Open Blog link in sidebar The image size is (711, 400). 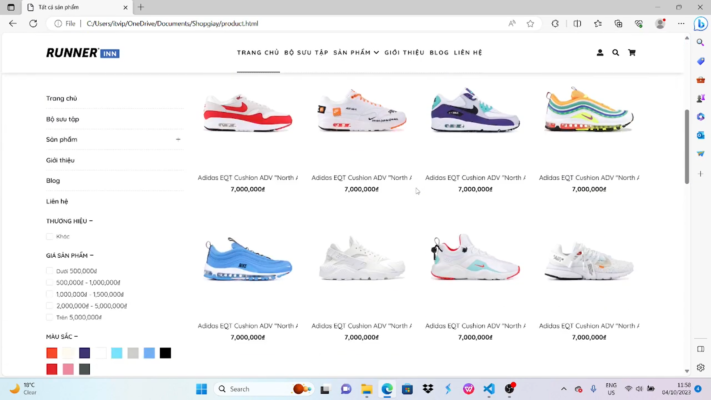tap(53, 180)
